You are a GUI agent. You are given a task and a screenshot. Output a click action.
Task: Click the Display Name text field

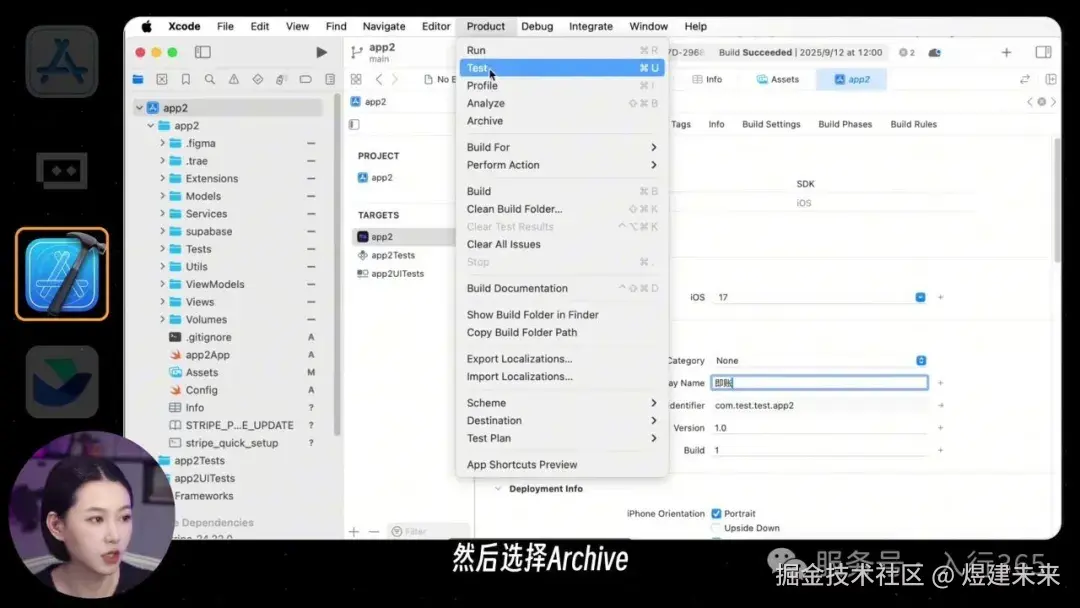click(820, 383)
